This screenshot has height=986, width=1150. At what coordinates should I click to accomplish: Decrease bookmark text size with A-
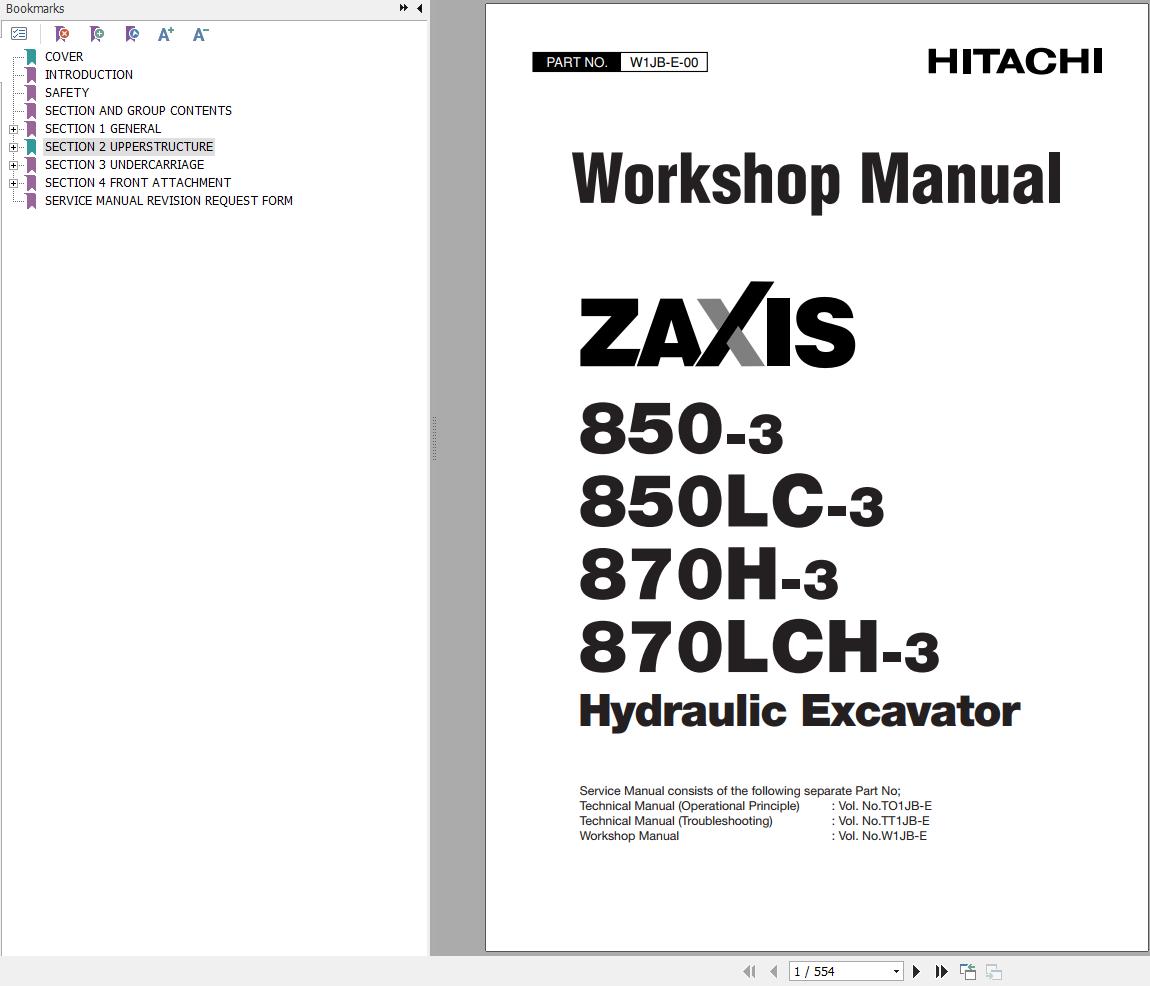click(x=200, y=34)
